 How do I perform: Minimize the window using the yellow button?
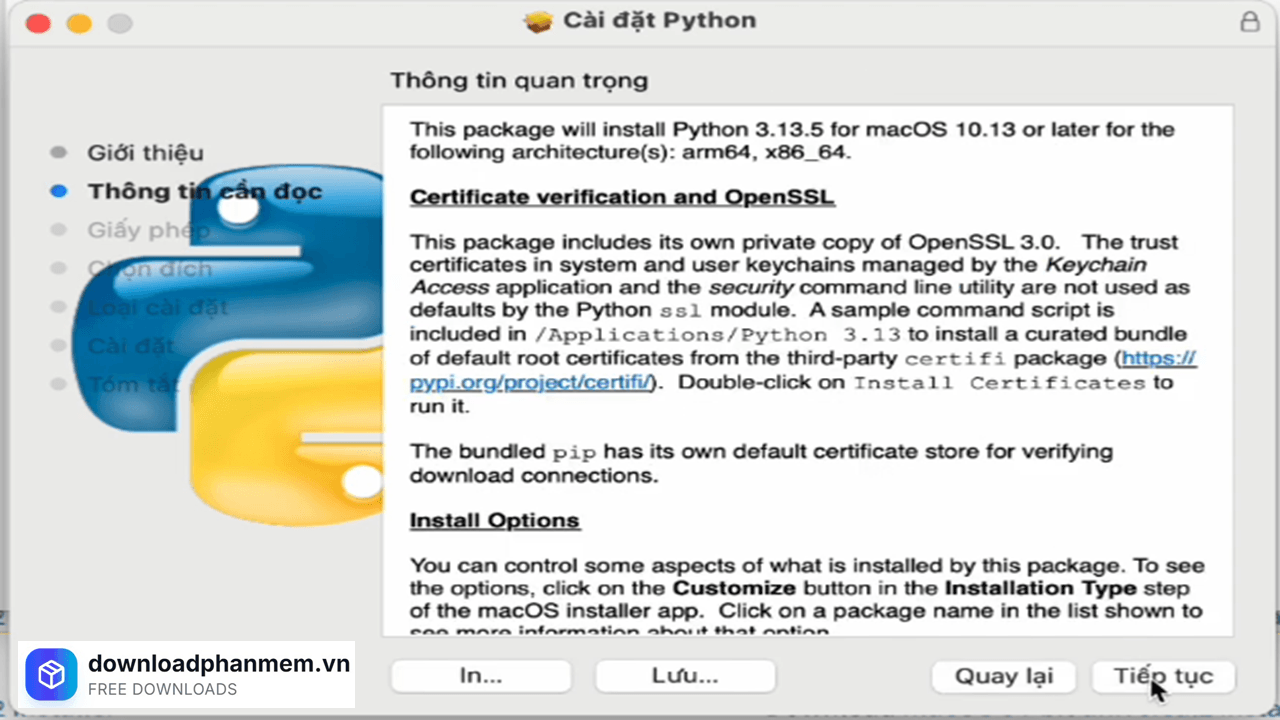click(x=78, y=22)
